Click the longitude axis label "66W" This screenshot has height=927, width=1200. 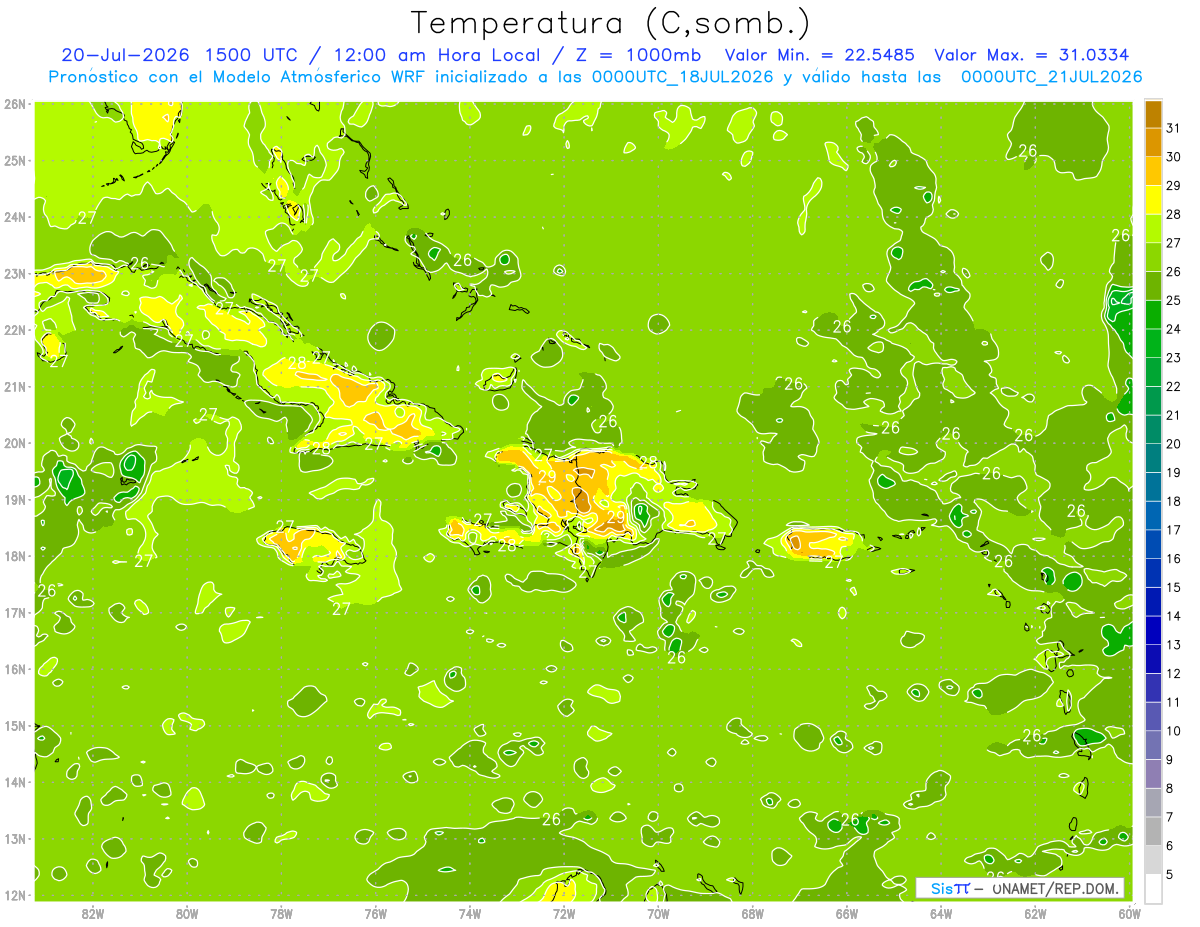846,913
